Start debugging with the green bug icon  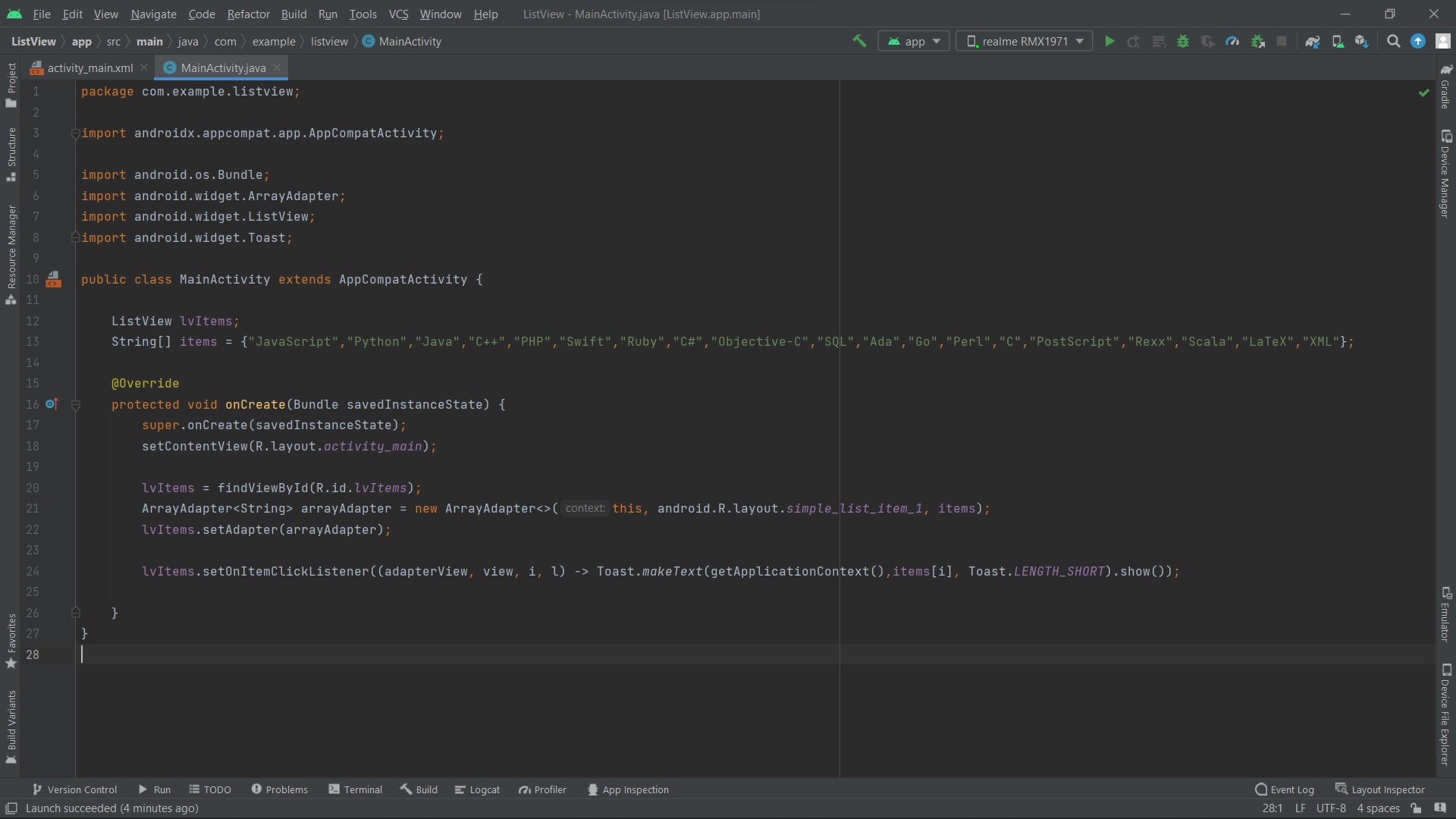(x=1183, y=41)
